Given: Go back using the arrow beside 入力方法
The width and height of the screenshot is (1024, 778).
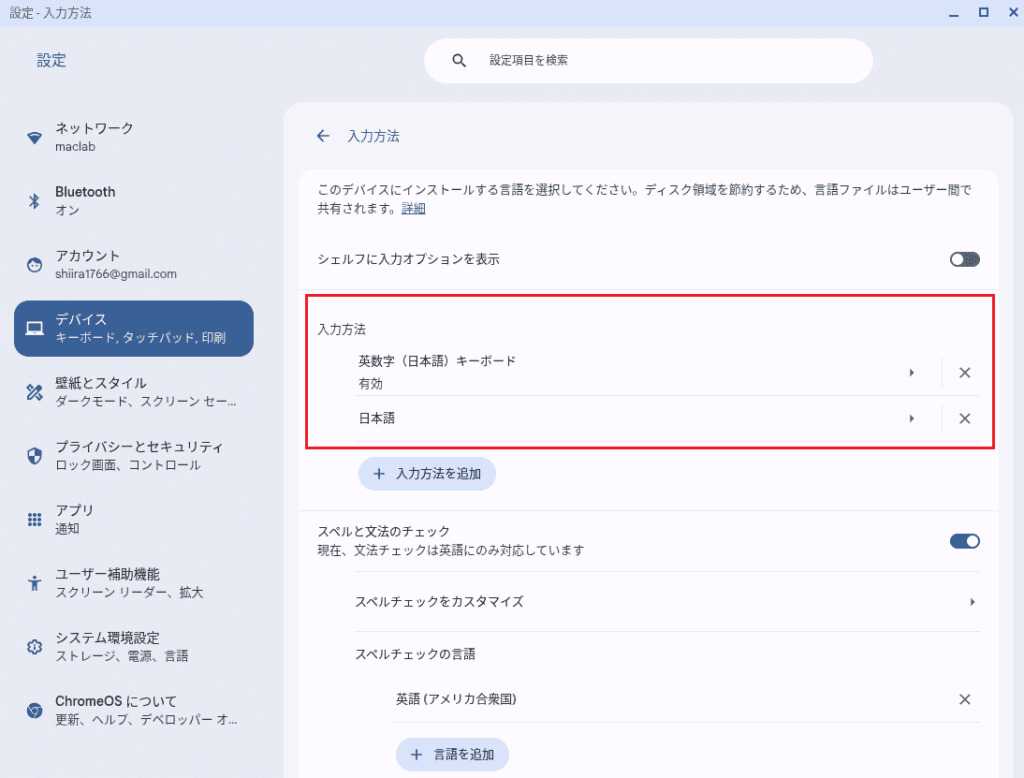Looking at the screenshot, I should 323,136.
